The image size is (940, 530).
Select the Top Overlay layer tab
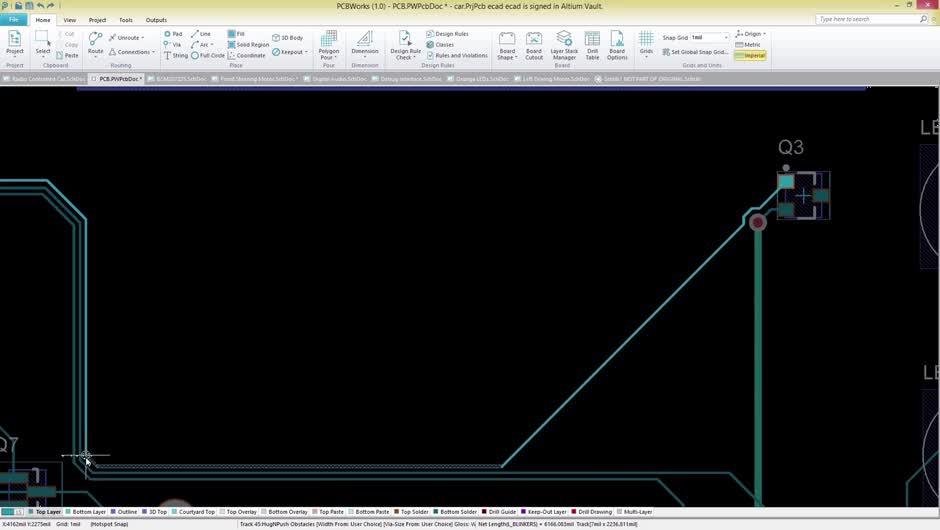pyautogui.click(x=239, y=512)
